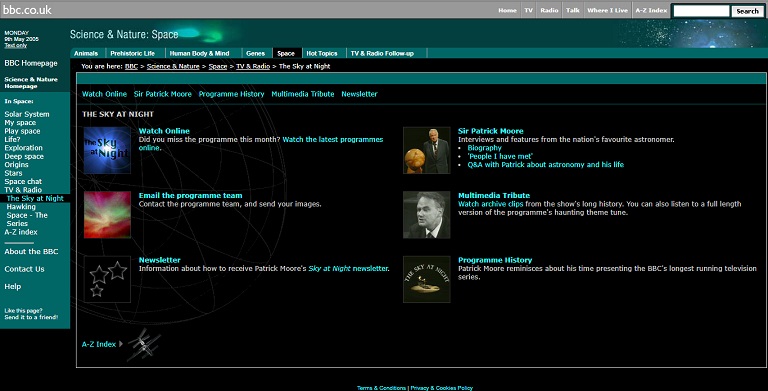Click the stars icon next to Newsletter
The width and height of the screenshot is (768, 391).
pos(107,279)
